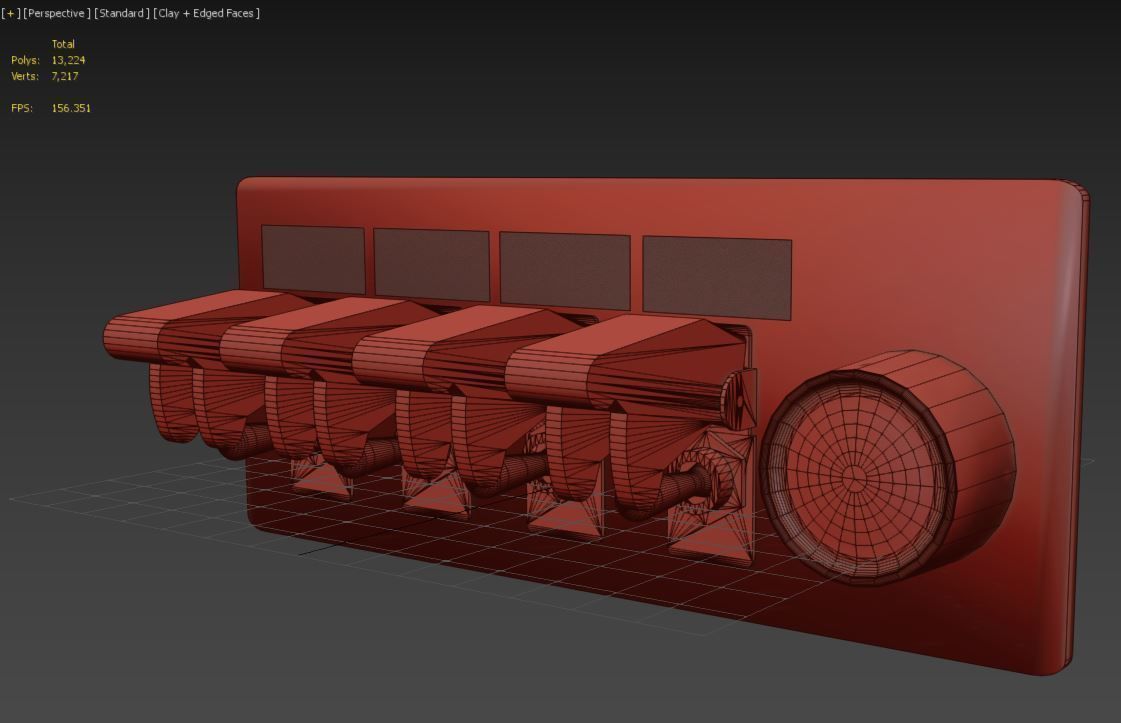Select the Polys count value 13,224

pyautogui.click(x=68, y=60)
